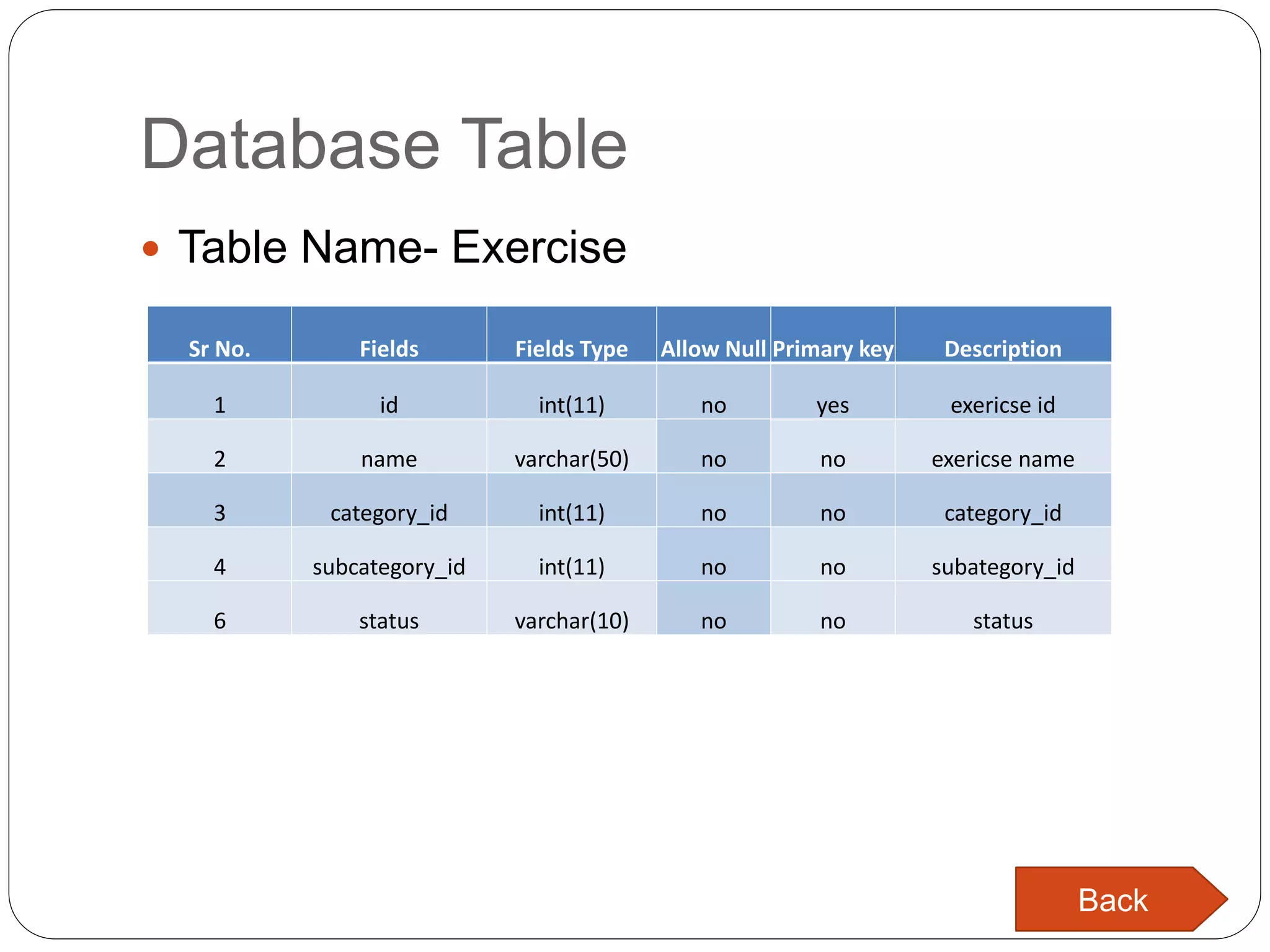Click the category_id cell in Fields column

click(389, 513)
